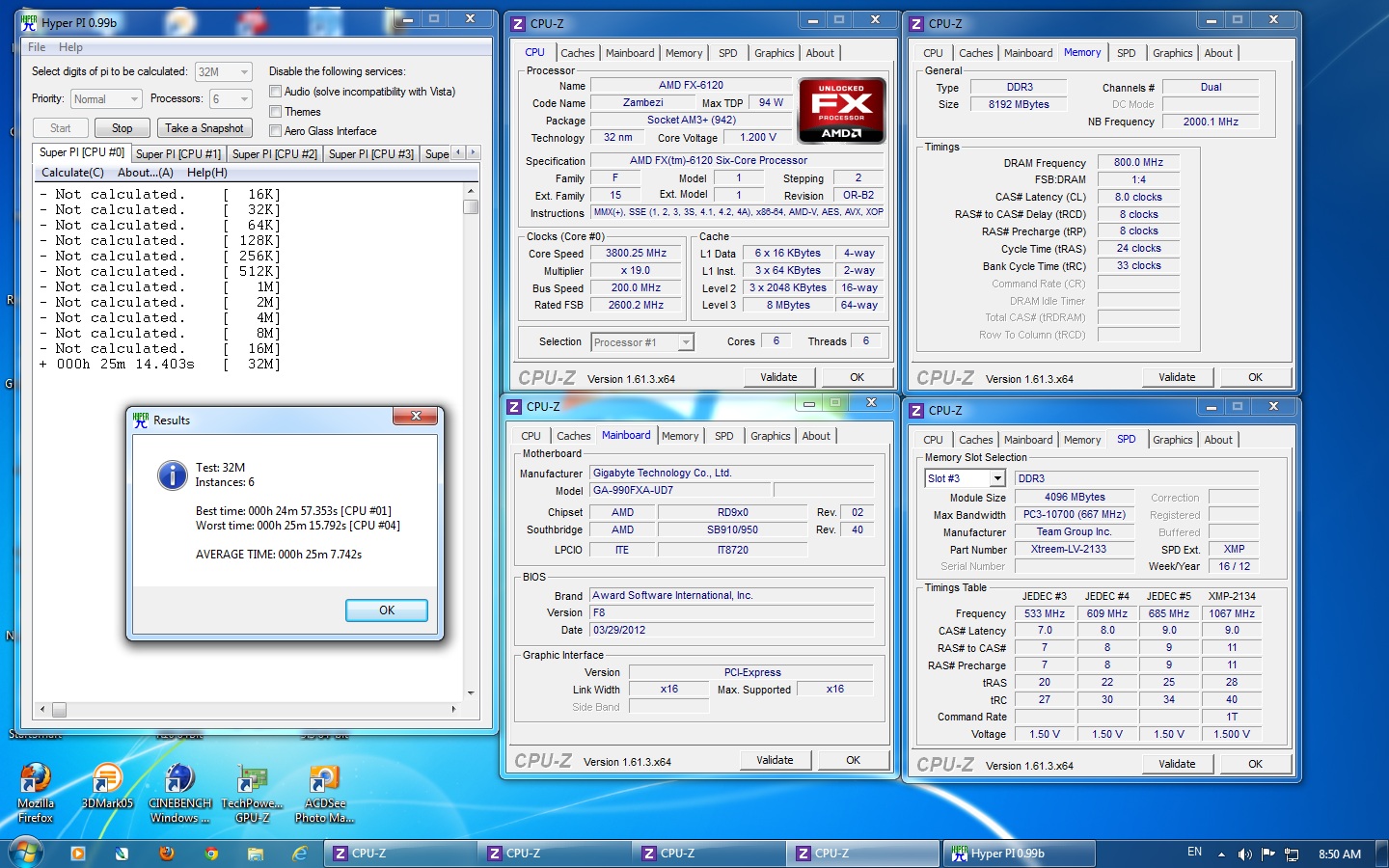The height and width of the screenshot is (868, 1389).
Task: Toggle the Themes checkbox
Action: 276,112
